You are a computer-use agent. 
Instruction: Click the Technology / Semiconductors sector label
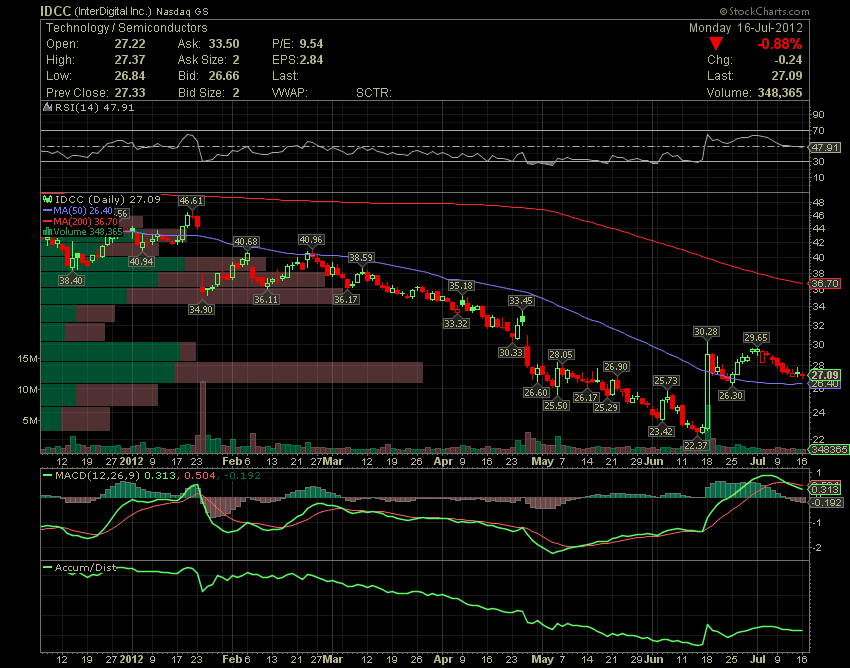pos(126,28)
